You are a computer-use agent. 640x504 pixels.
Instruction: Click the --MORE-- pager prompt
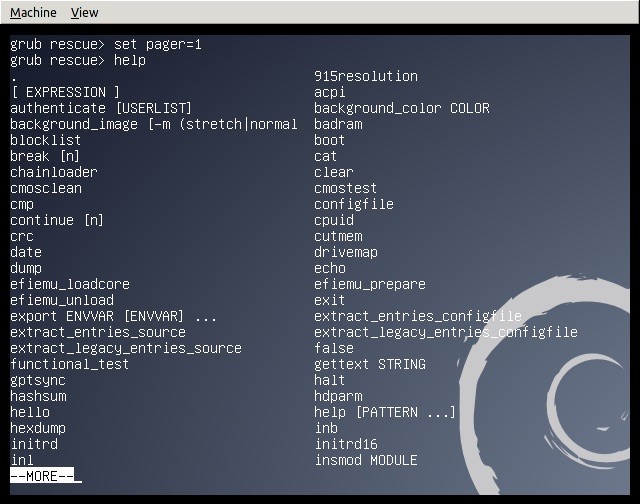click(x=42, y=476)
